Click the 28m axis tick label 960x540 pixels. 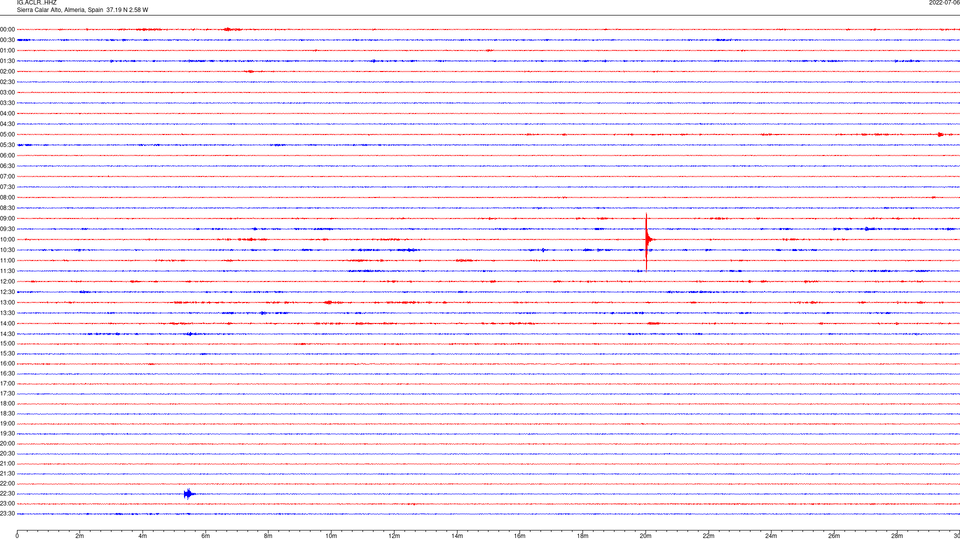coord(897,536)
